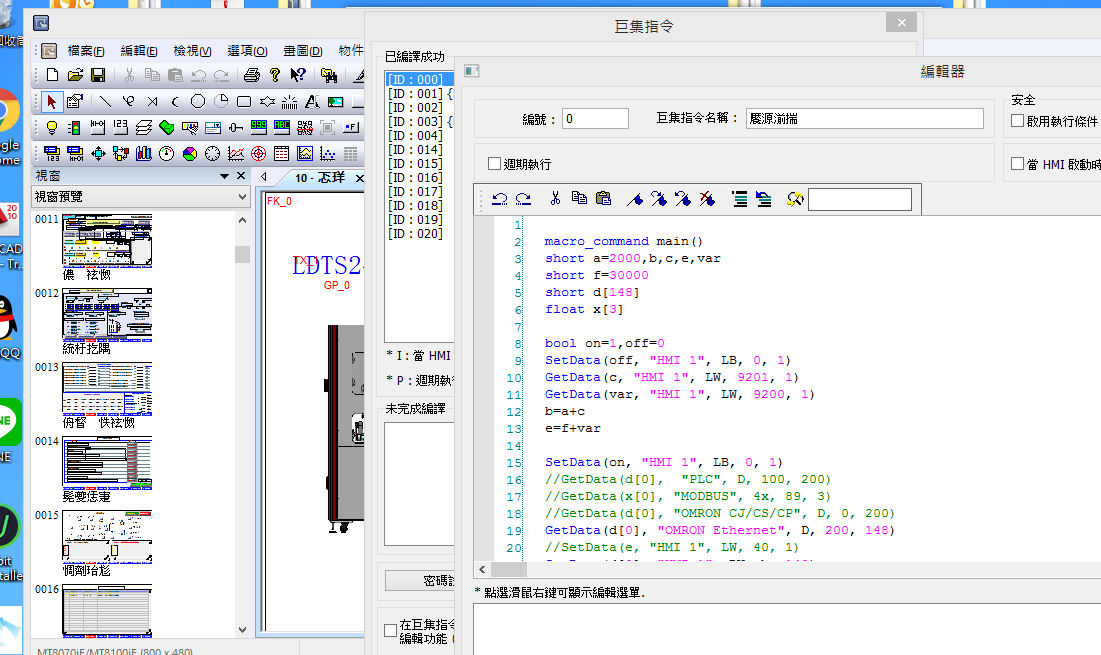Expand the 視窗預覽 dropdown

(242, 197)
